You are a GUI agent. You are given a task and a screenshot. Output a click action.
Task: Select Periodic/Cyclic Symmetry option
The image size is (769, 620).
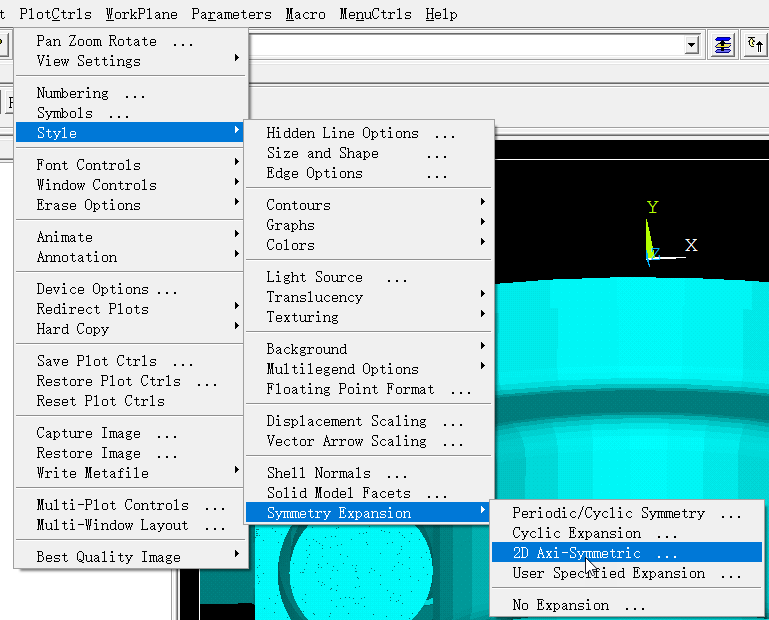coord(627,514)
